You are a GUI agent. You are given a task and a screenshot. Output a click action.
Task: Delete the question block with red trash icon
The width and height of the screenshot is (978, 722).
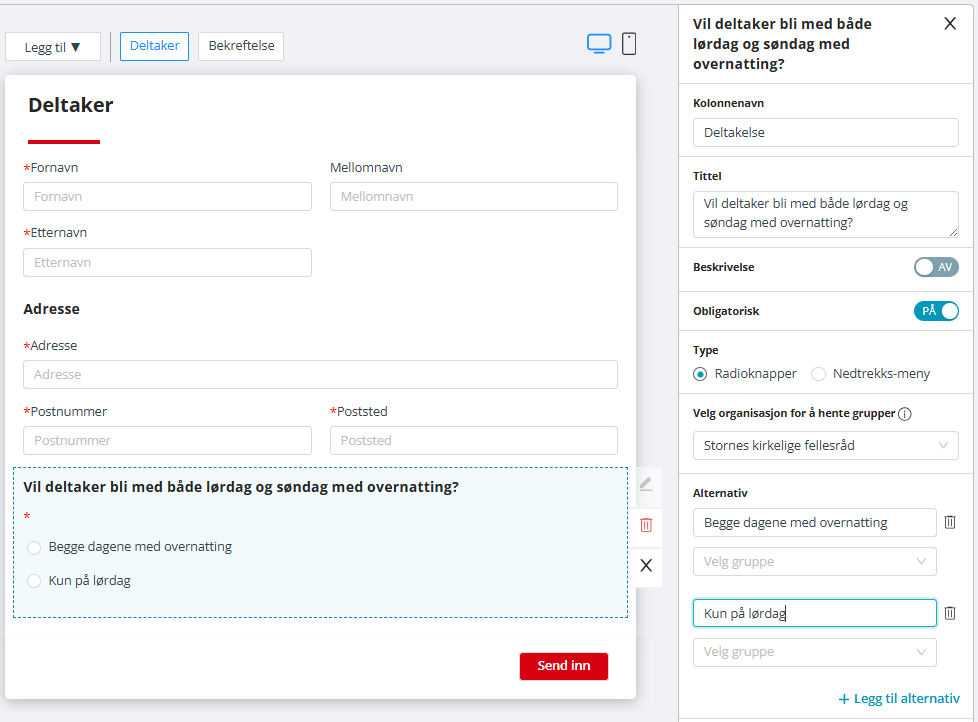point(646,525)
